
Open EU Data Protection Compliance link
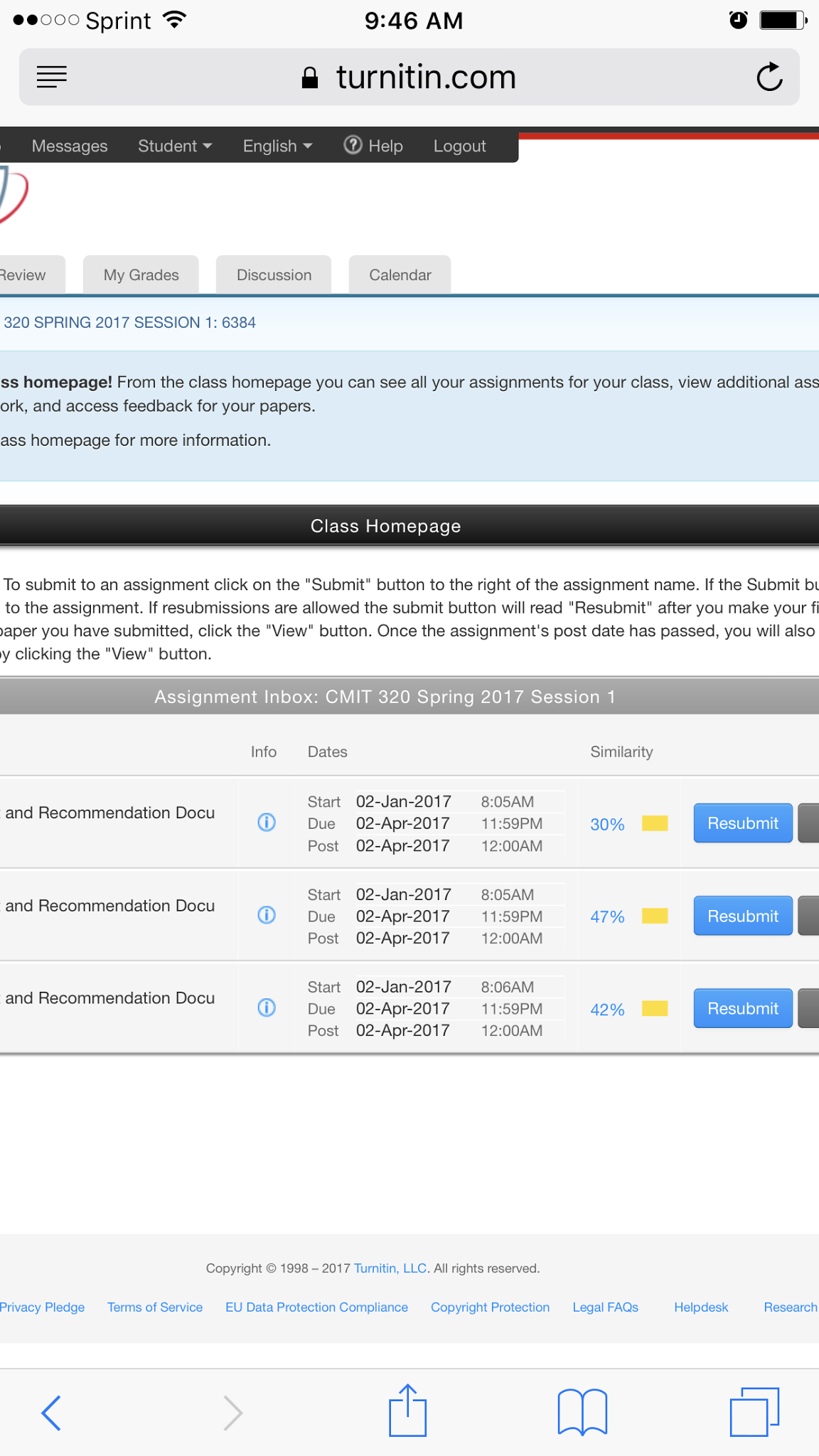[316, 1307]
